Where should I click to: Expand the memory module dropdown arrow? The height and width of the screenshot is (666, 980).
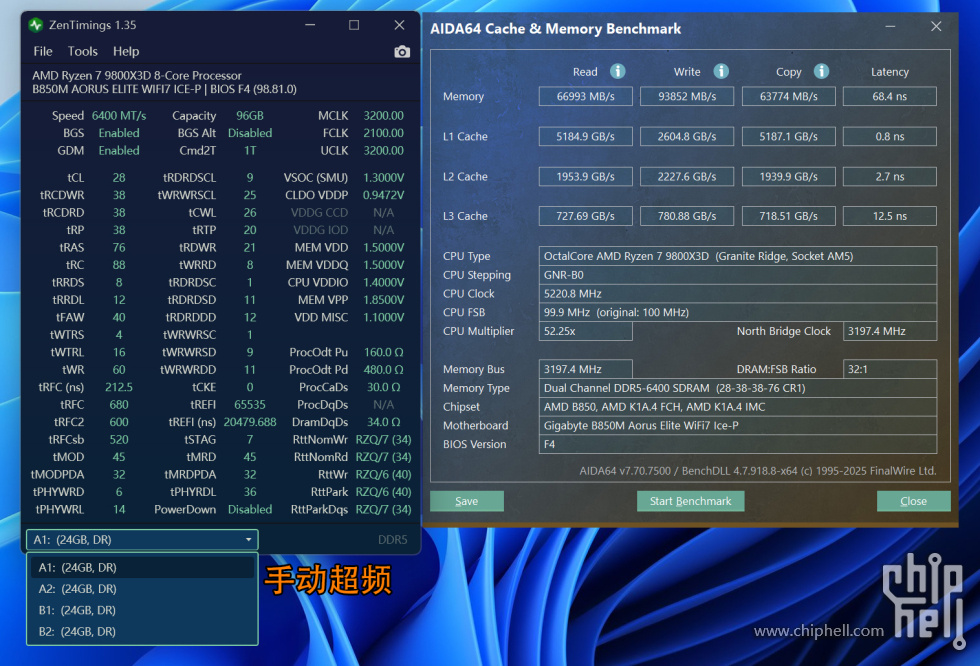(248, 540)
